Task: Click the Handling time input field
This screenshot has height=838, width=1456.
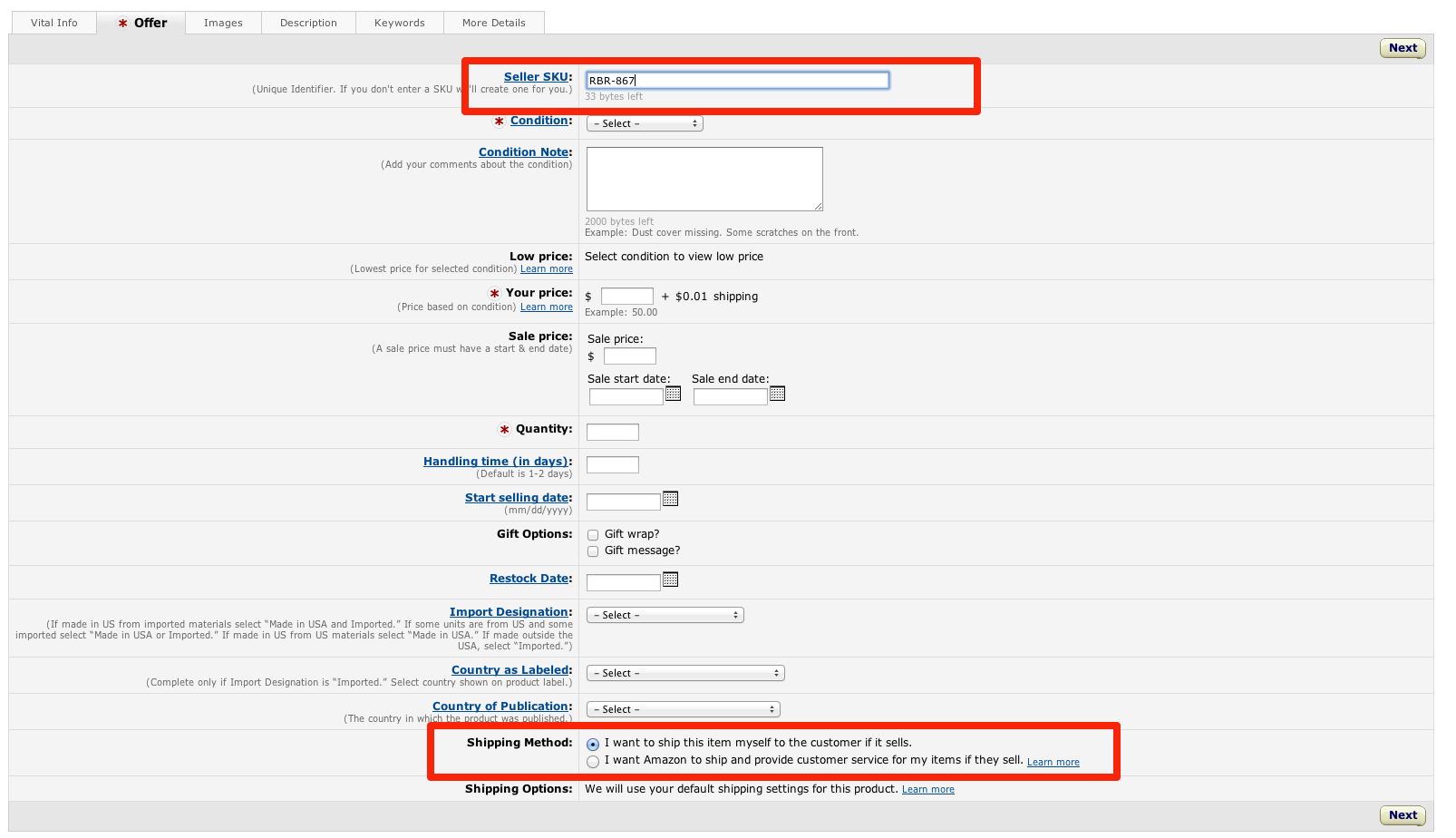Action: (x=613, y=465)
